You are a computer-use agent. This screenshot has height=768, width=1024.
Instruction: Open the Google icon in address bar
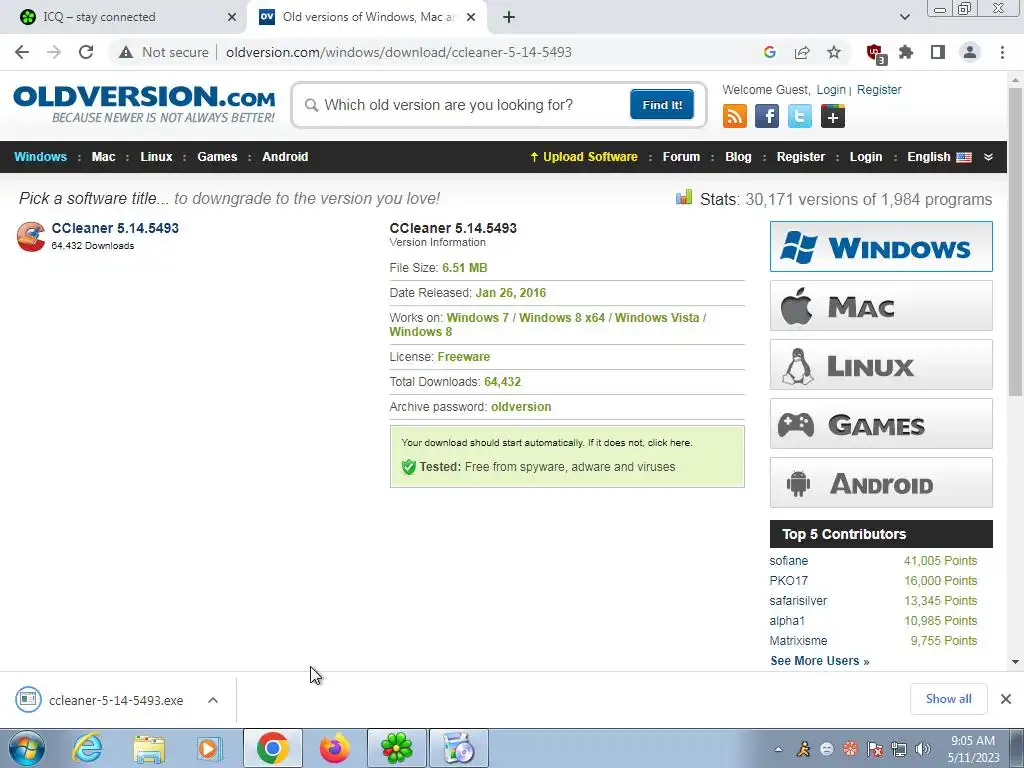point(770,52)
